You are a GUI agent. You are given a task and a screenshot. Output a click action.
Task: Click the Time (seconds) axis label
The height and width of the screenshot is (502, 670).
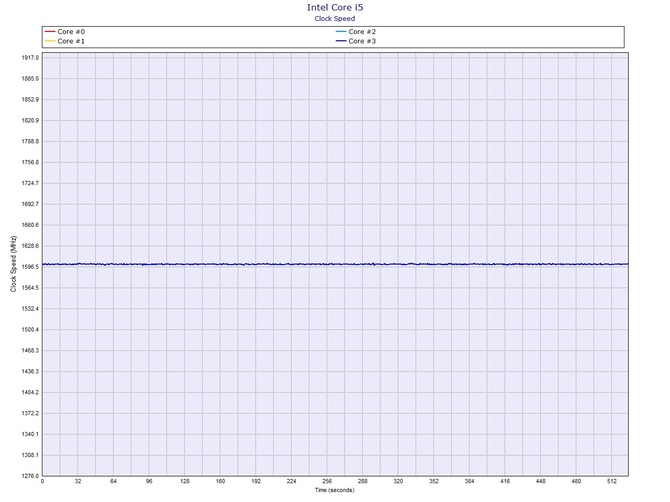coord(335,490)
